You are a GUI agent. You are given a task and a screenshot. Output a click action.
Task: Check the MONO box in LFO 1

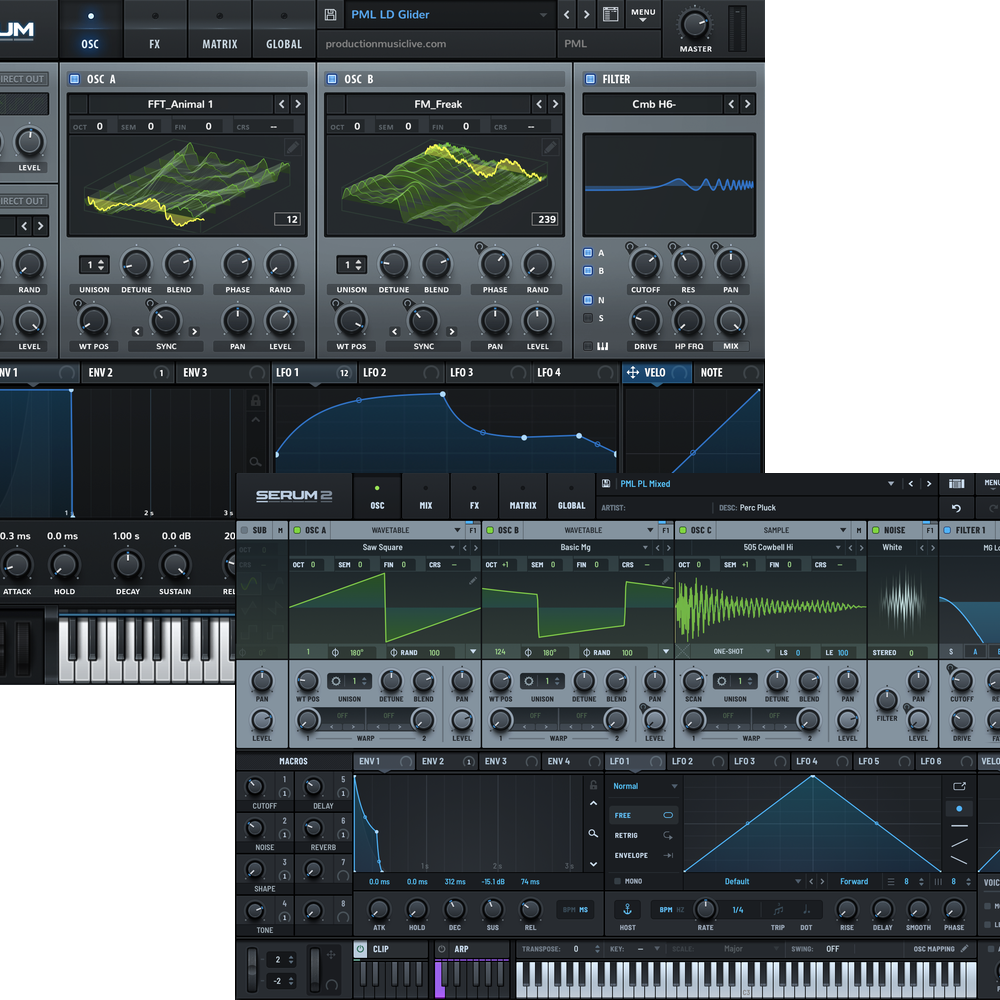(x=617, y=882)
